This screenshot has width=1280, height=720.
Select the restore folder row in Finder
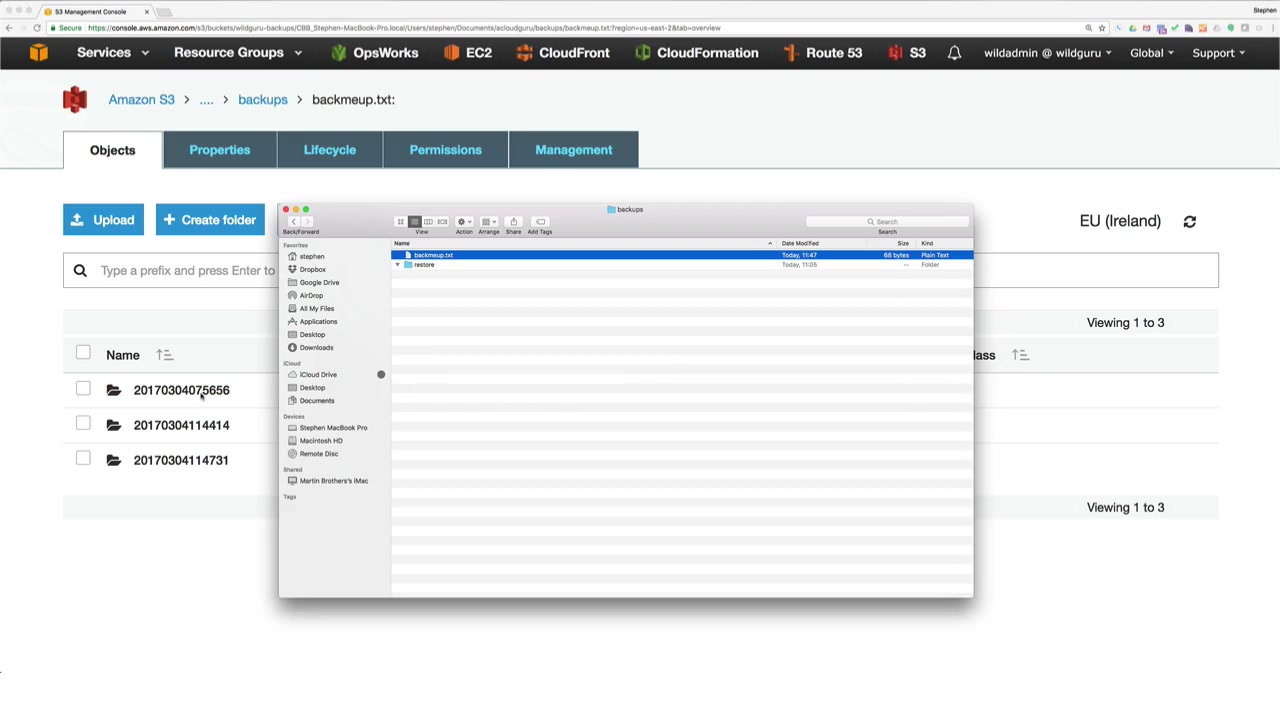(x=681, y=265)
